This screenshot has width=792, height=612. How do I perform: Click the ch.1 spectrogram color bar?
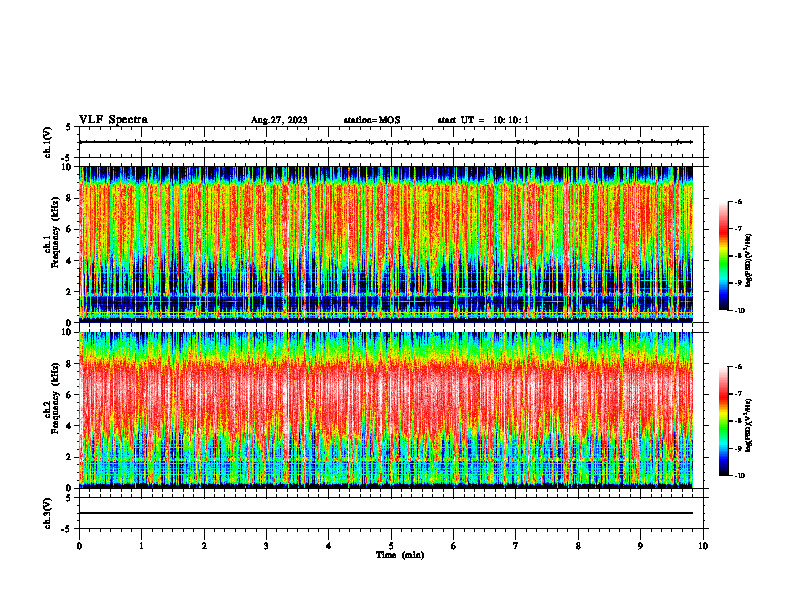[x=723, y=256]
